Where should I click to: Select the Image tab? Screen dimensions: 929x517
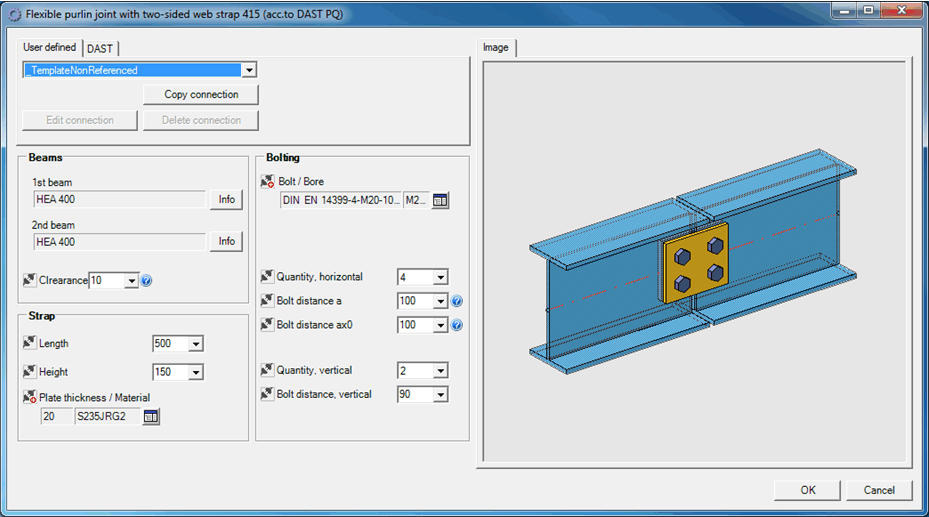[496, 48]
